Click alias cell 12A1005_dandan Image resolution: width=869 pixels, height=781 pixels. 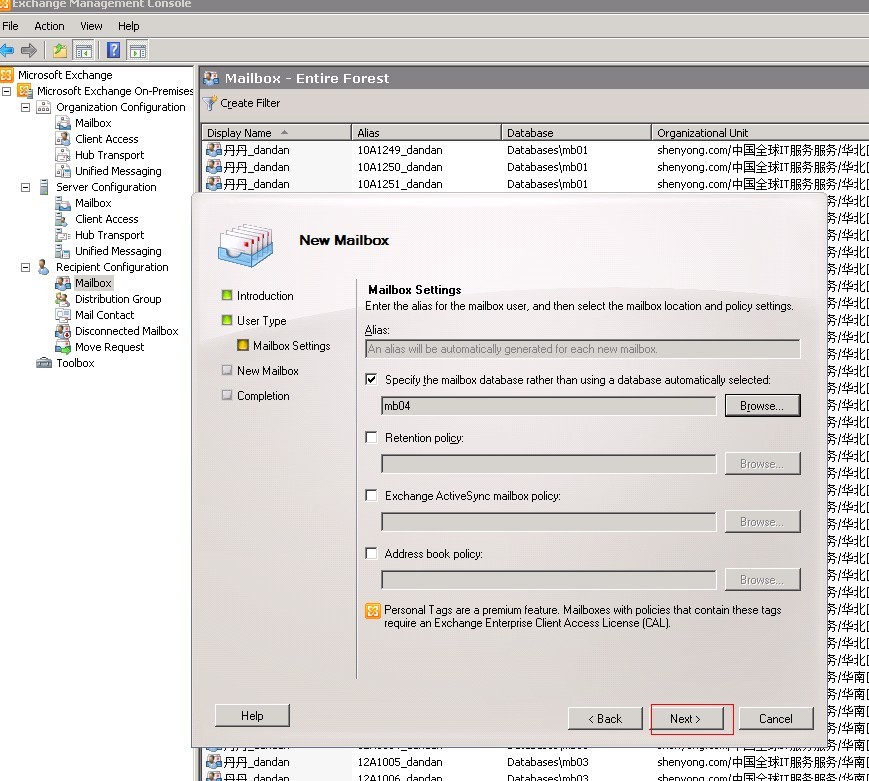click(x=400, y=762)
